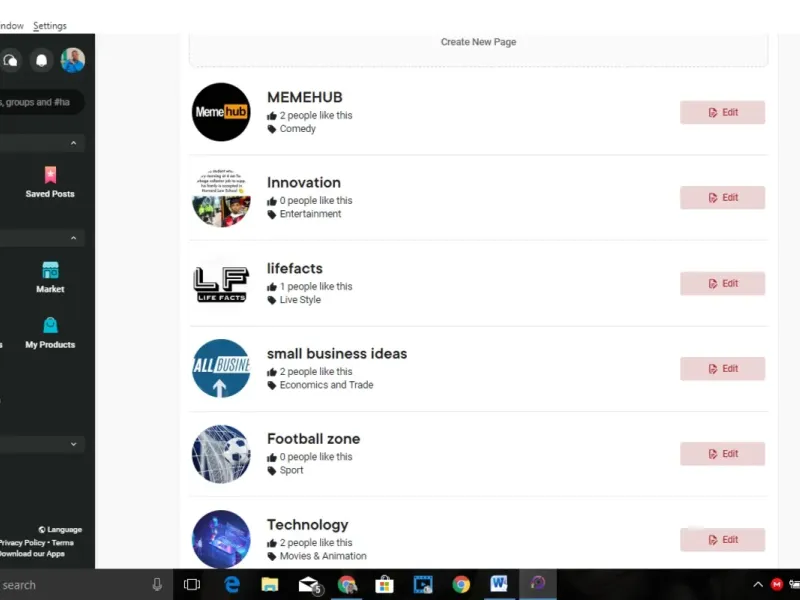Open the Settings menu
Viewport: 800px width, 600px height.
tap(49, 26)
